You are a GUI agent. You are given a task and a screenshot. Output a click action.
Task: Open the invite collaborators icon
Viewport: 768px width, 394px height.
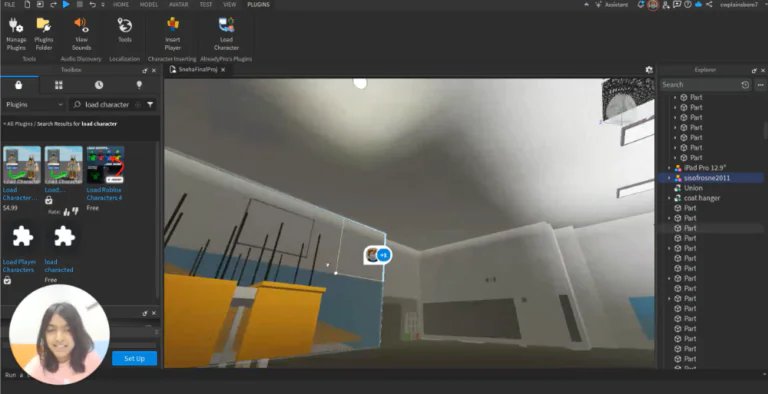pos(666,4)
